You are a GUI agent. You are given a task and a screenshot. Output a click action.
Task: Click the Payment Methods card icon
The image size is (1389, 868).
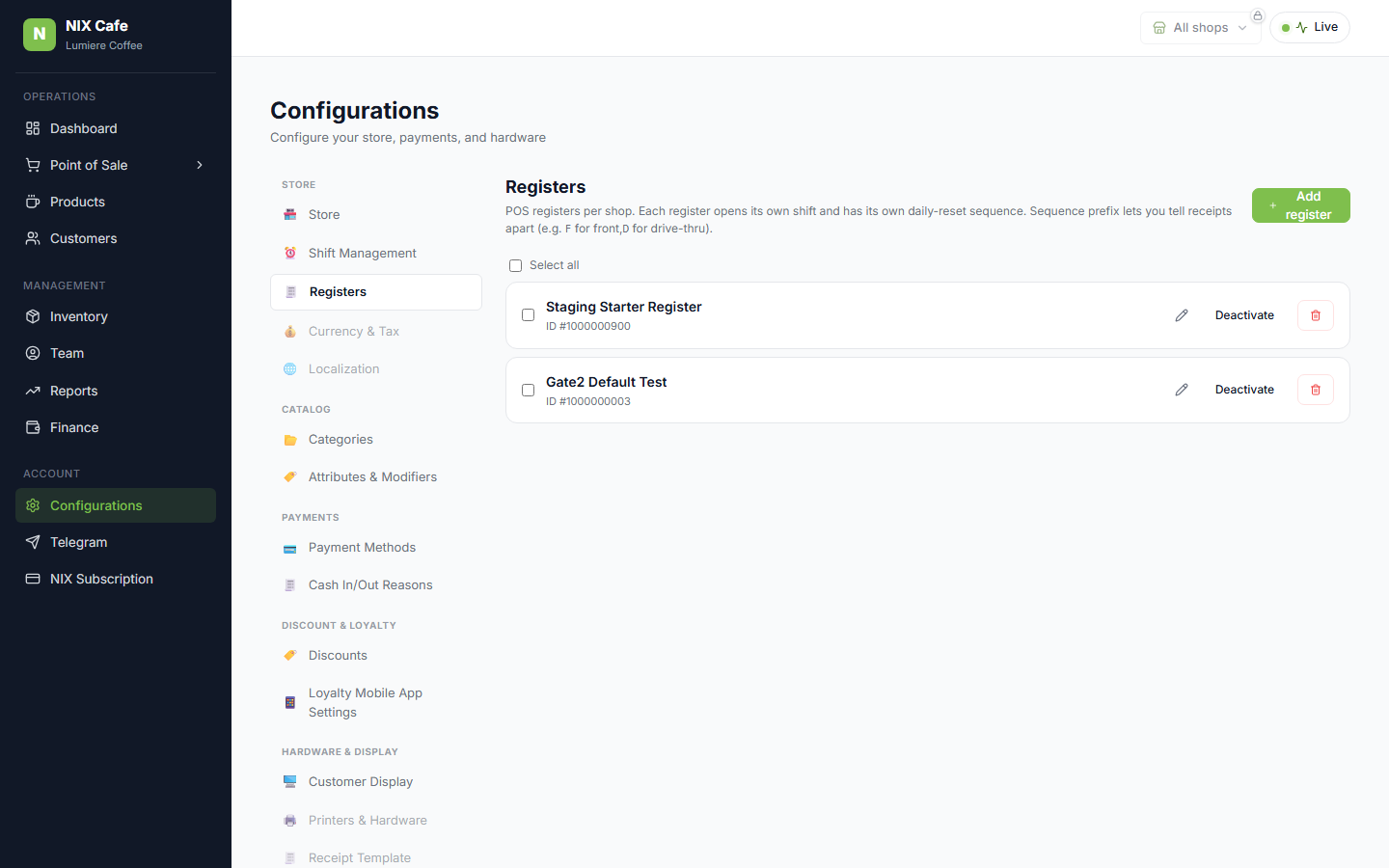coord(290,548)
